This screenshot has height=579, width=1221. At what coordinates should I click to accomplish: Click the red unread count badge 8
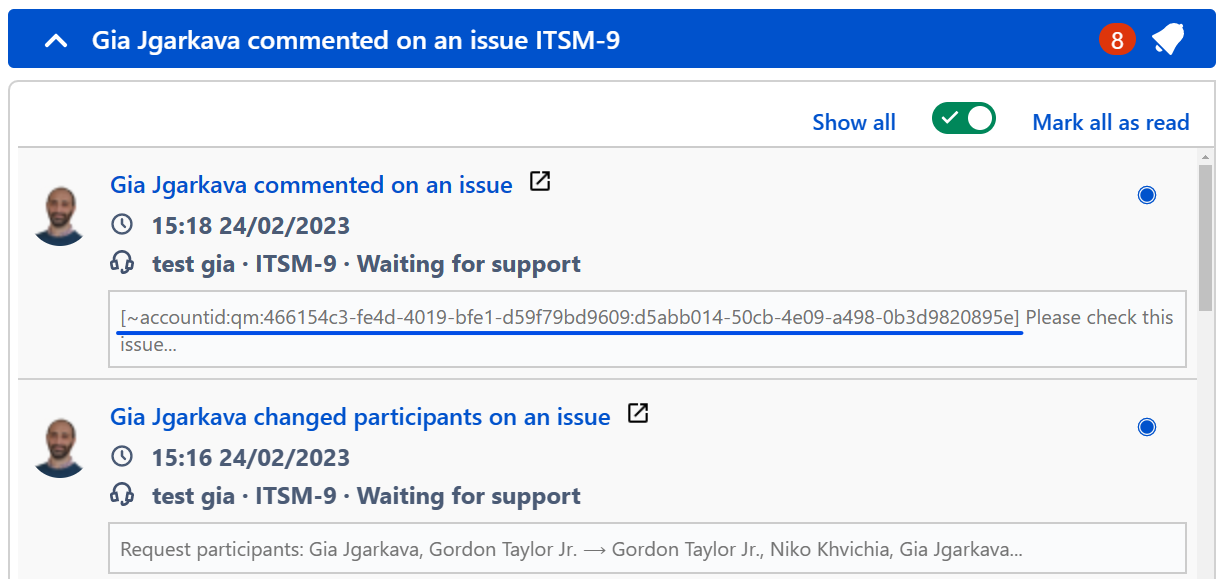tap(1117, 40)
